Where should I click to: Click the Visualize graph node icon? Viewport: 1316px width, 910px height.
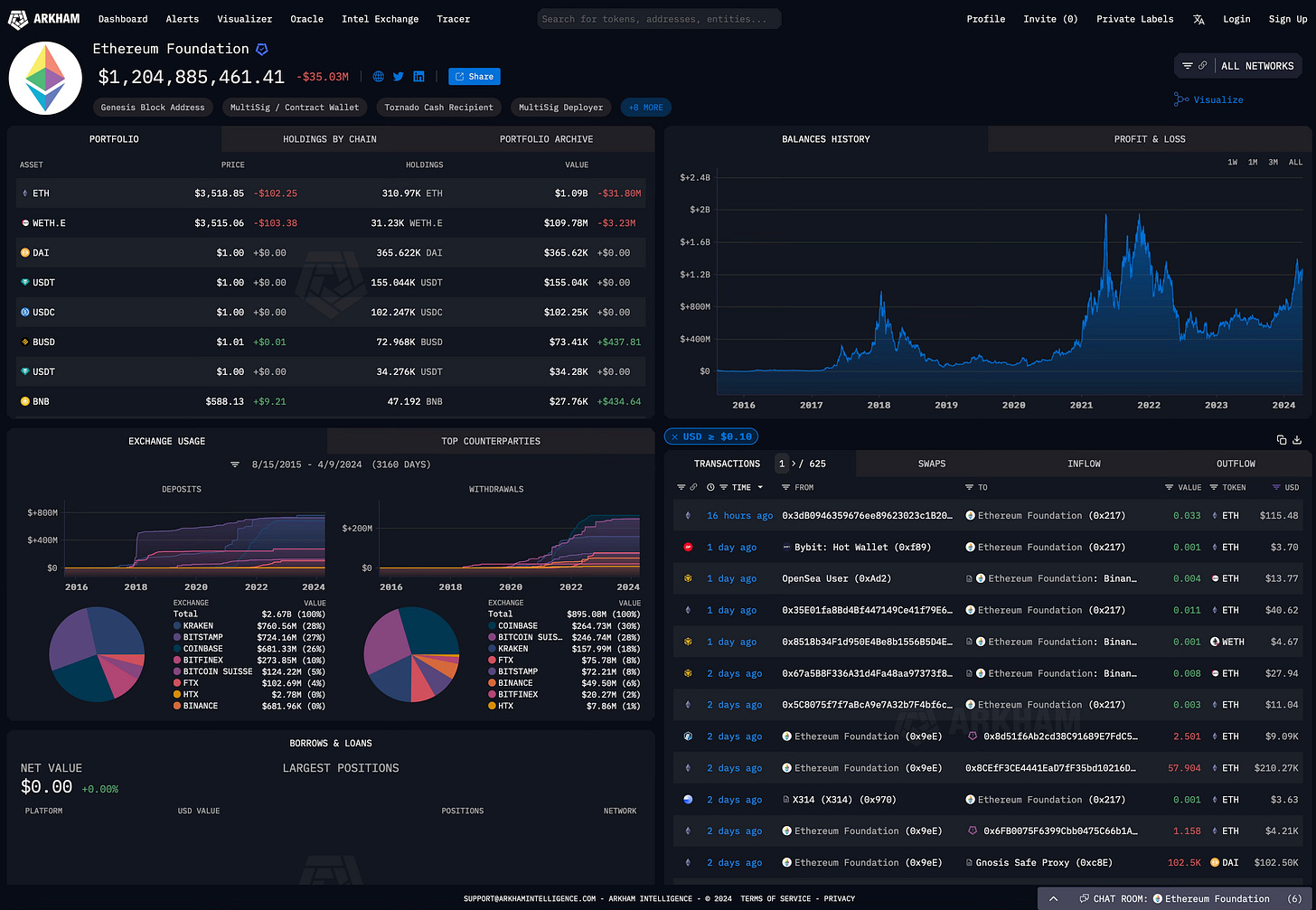point(1180,99)
